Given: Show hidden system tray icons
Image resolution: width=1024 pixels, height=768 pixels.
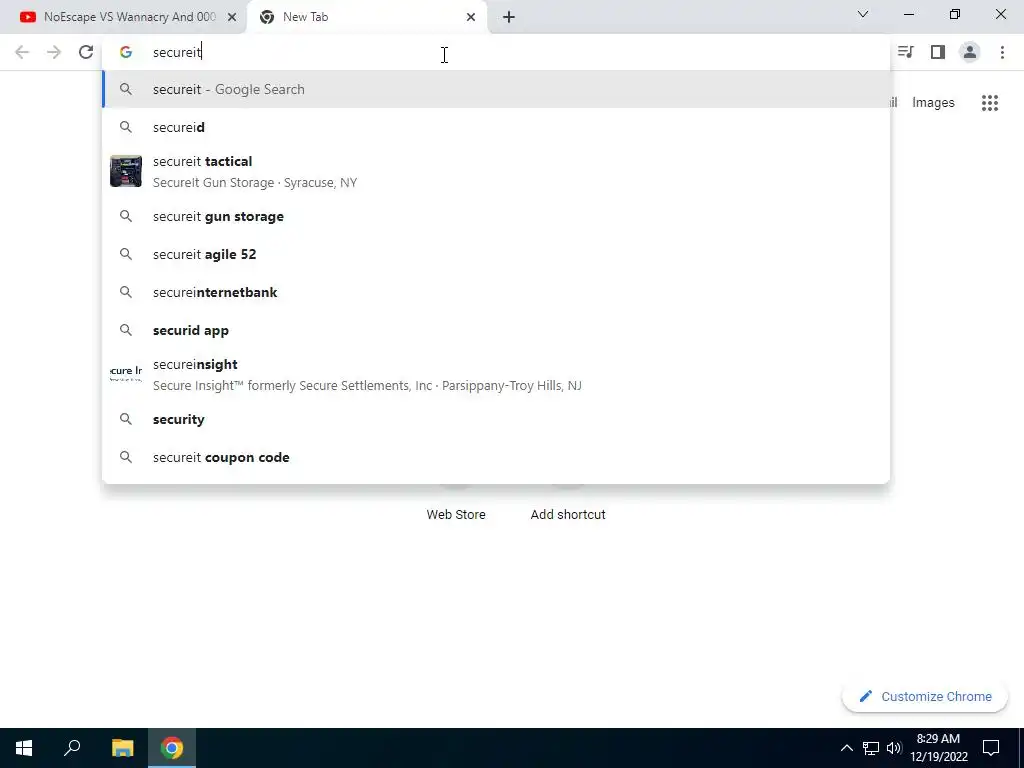Looking at the screenshot, I should pyautogui.click(x=846, y=748).
